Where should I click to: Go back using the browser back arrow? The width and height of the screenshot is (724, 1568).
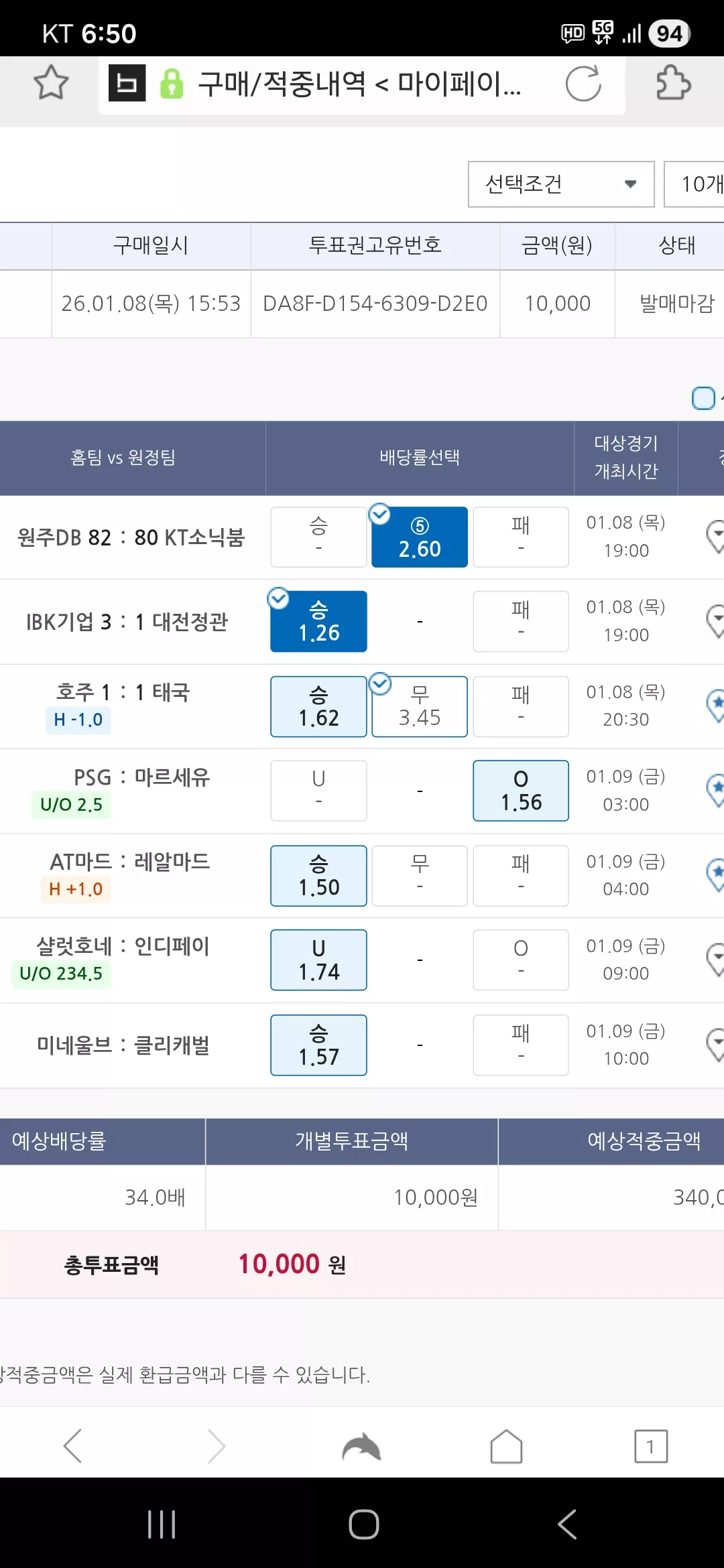72,1445
